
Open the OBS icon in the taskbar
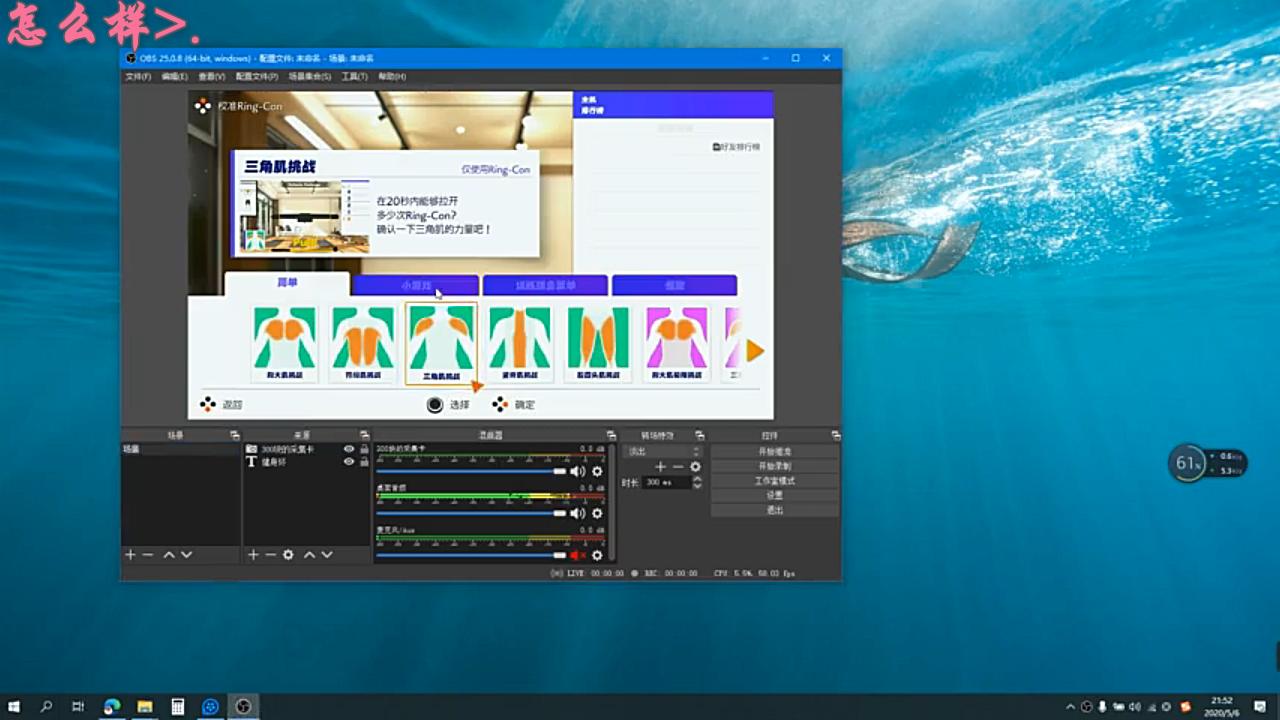tap(243, 706)
